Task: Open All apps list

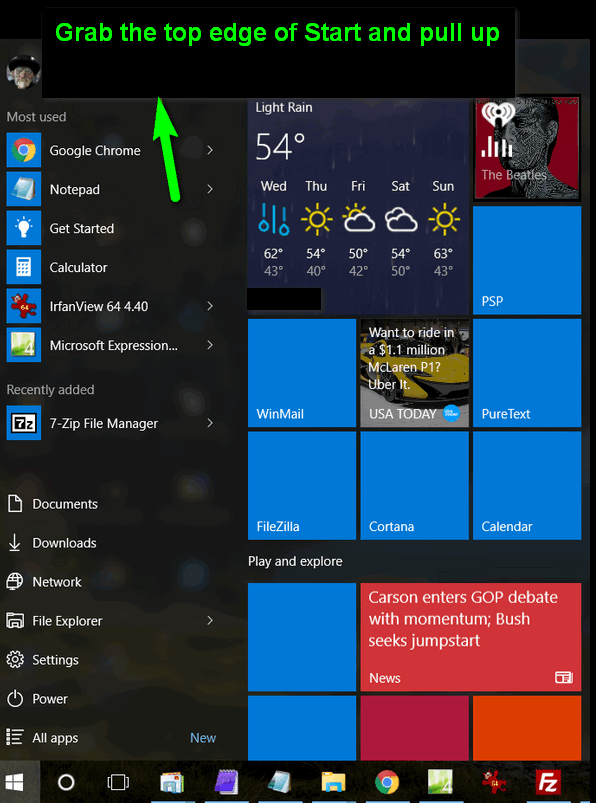Action: (x=55, y=738)
